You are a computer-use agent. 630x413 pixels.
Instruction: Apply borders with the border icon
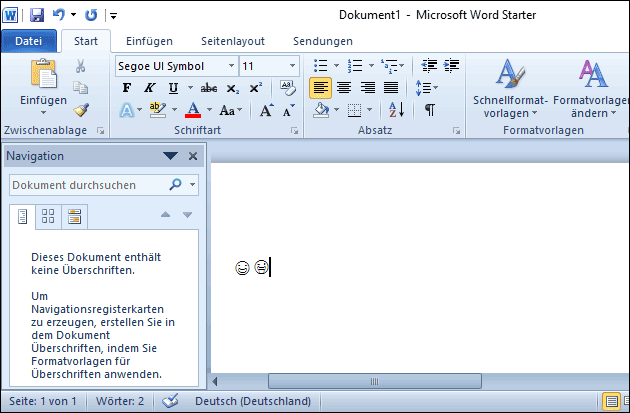354,110
